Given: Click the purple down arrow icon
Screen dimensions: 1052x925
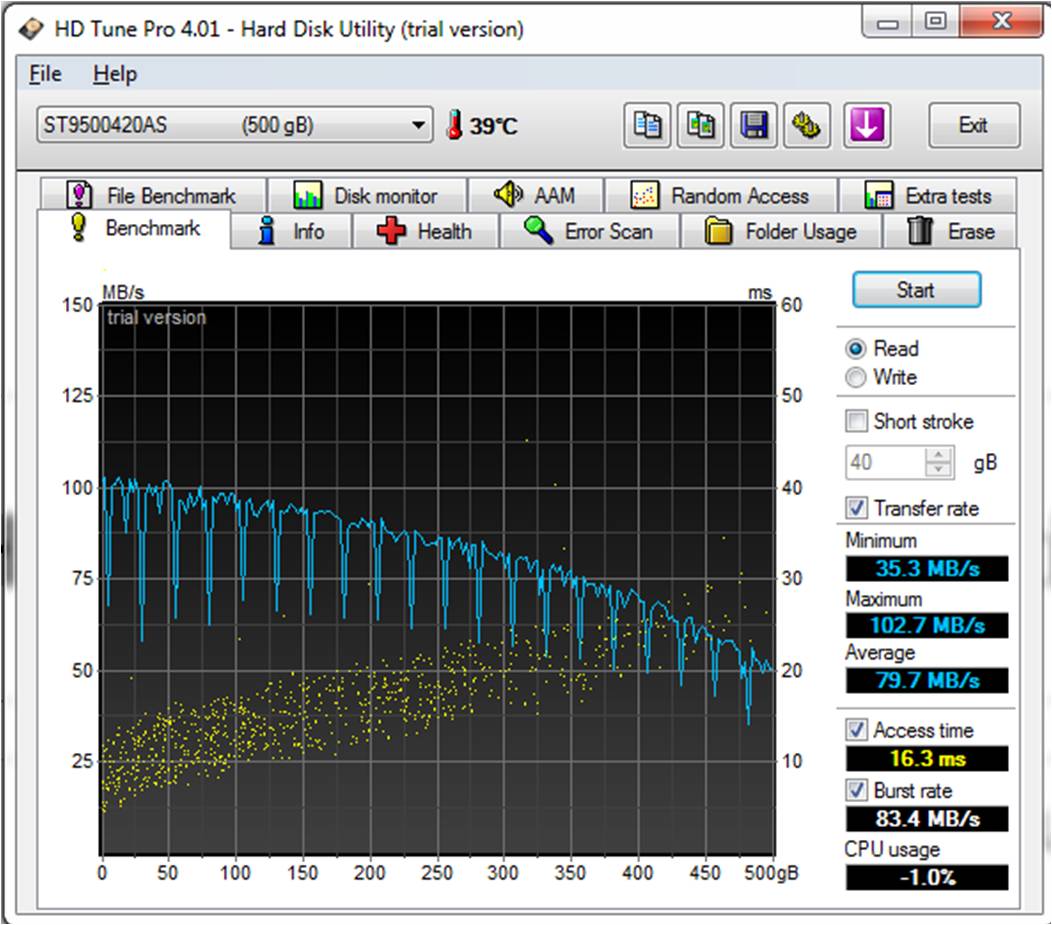Looking at the screenshot, I should click(x=867, y=126).
